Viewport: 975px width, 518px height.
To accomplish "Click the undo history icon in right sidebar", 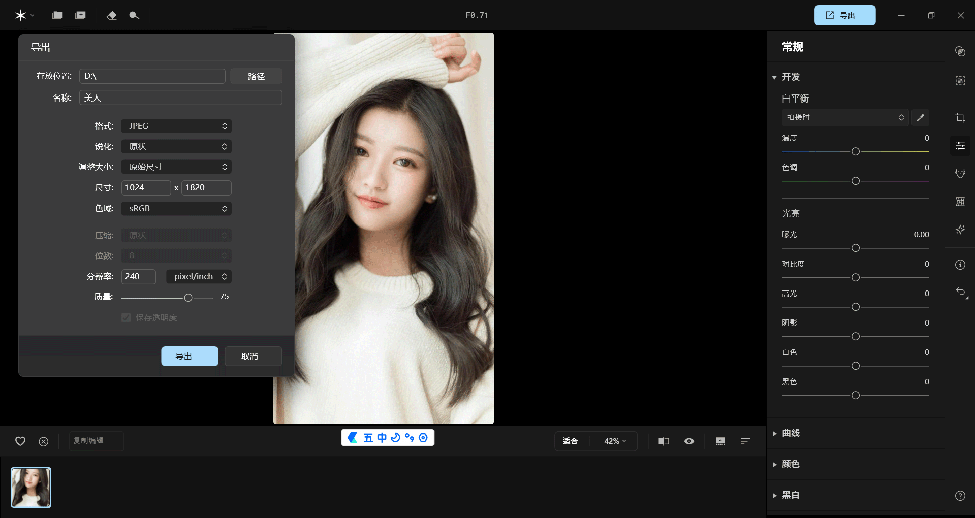I will coord(960,292).
